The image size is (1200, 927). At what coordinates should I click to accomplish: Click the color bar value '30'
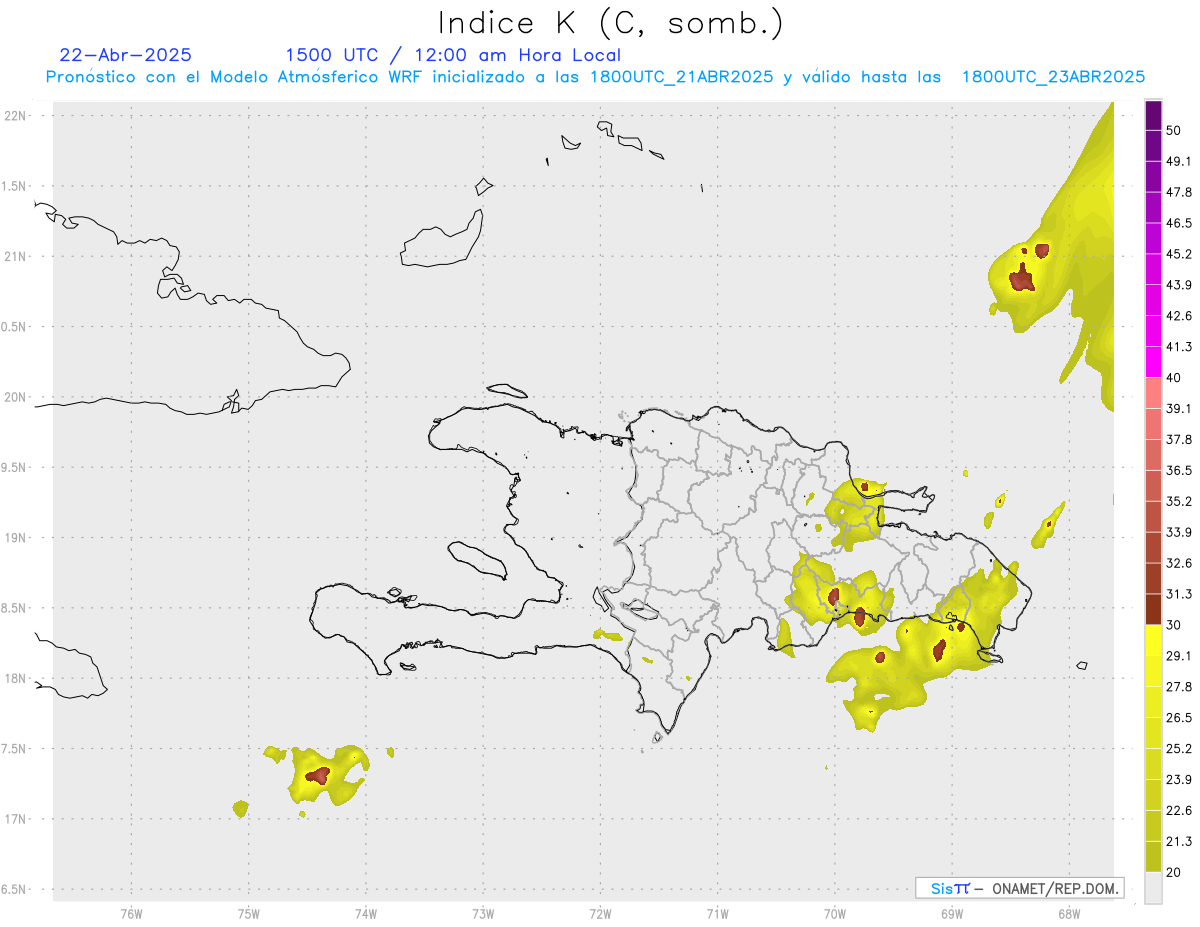point(1174,625)
